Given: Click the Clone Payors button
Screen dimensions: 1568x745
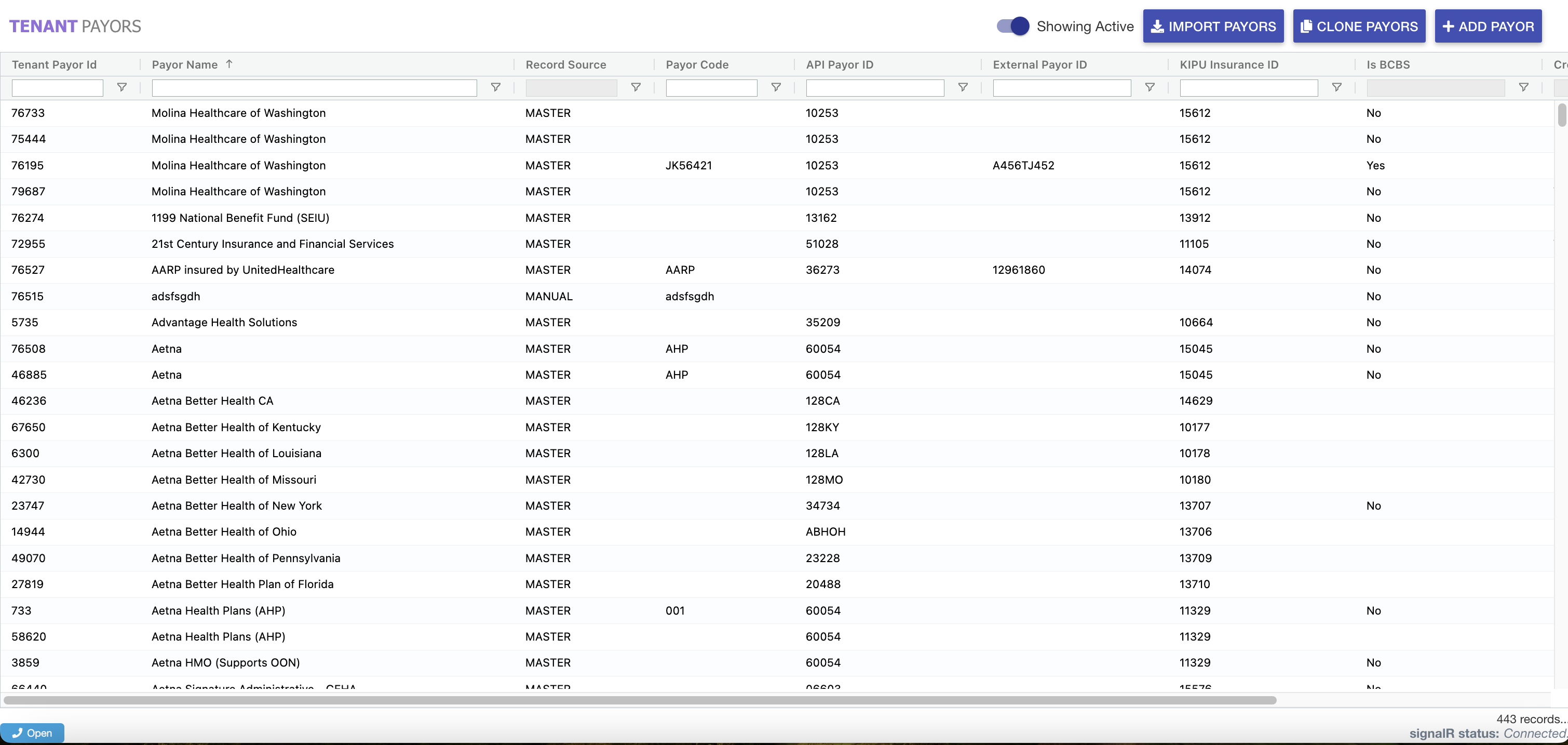Looking at the screenshot, I should click(x=1359, y=26).
